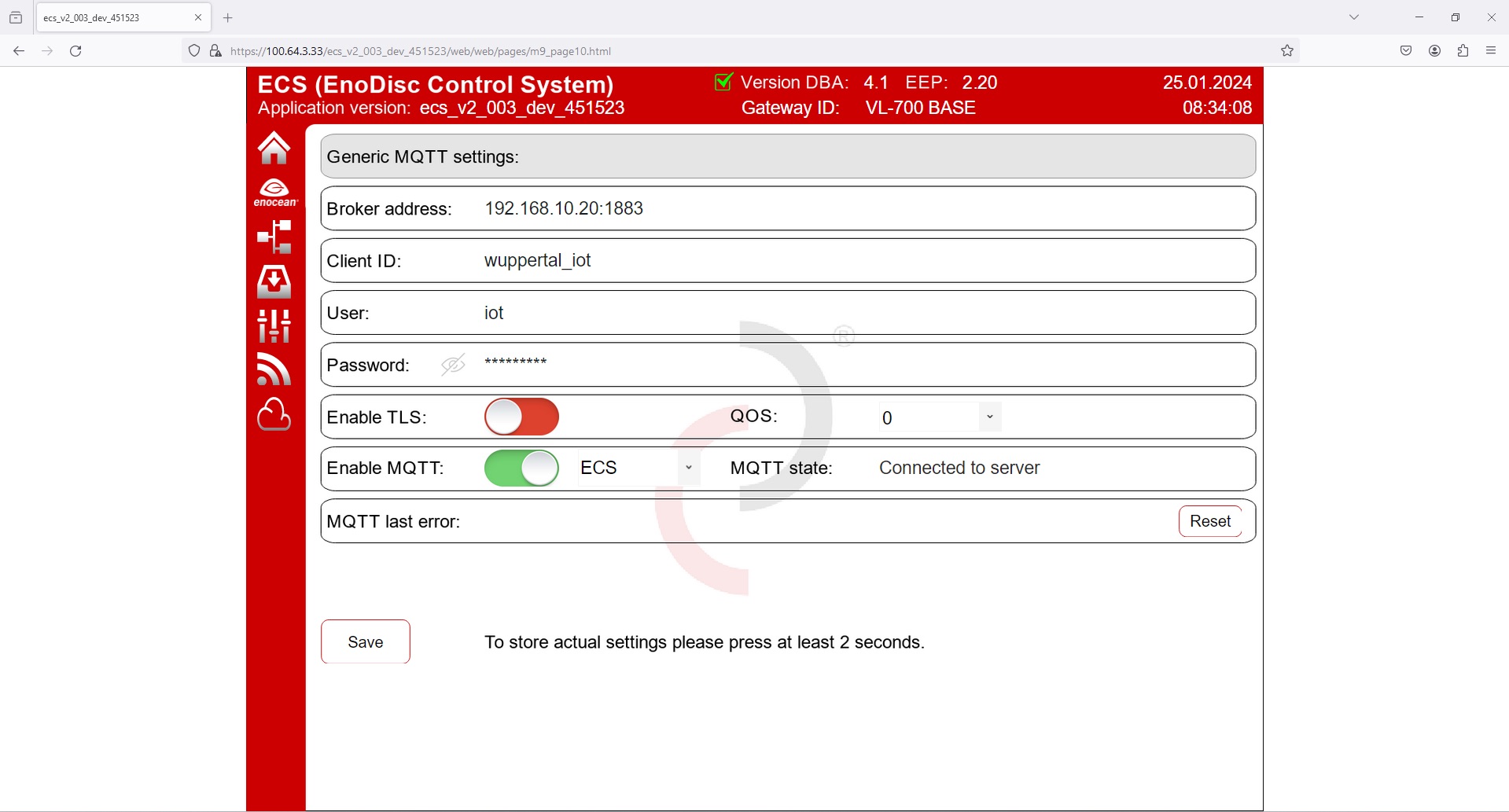The height and width of the screenshot is (812, 1509).
Task: Open the QOS dropdown
Action: click(x=940, y=417)
